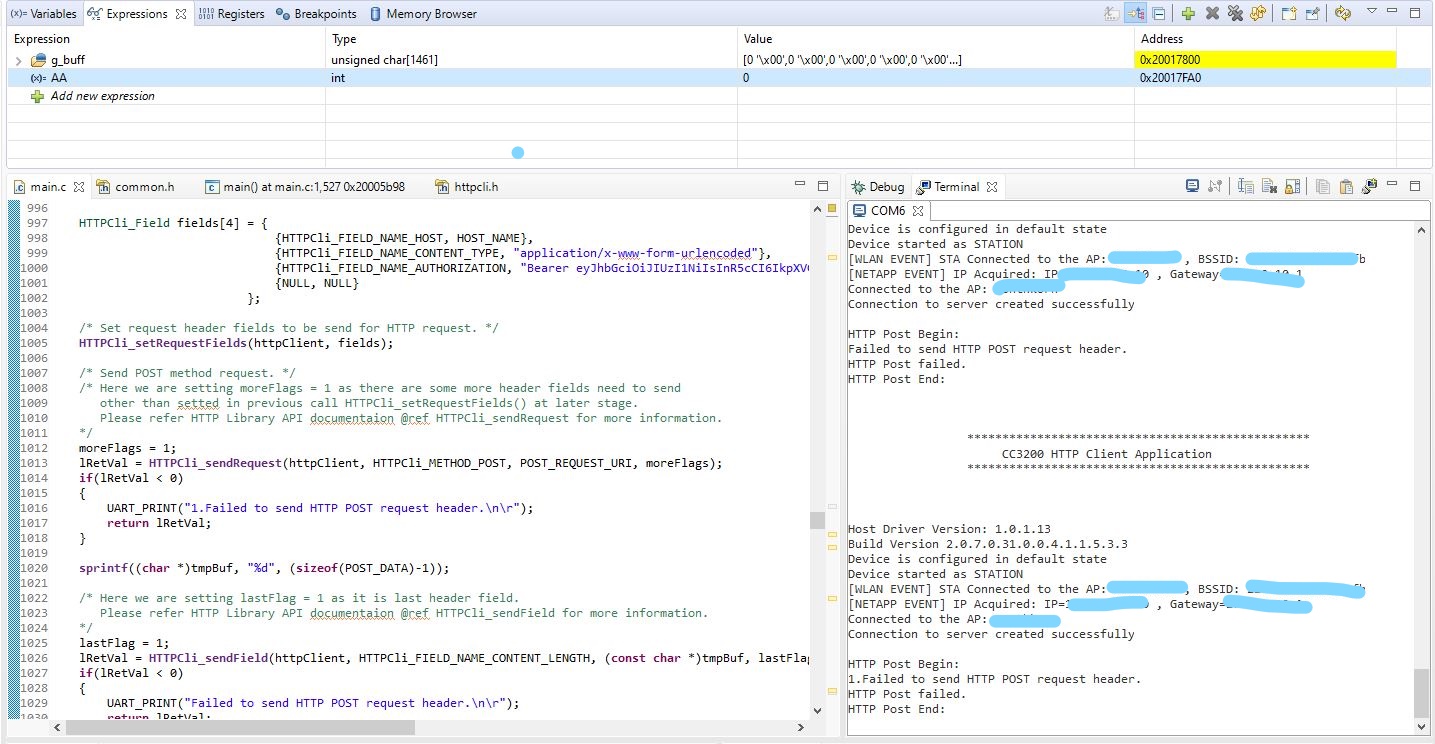Close the COM6 terminal tab
The width and height of the screenshot is (1435, 744).
[x=917, y=211]
